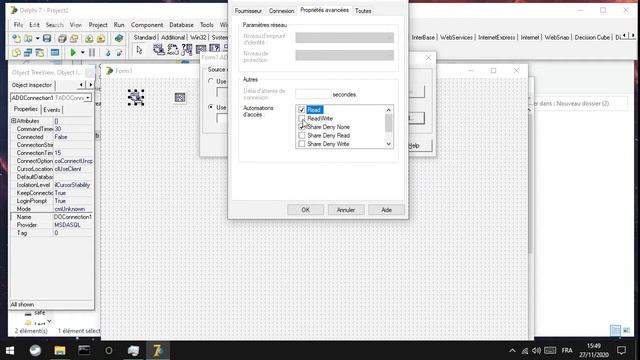Click the Save toolbar icon
Viewport: 640px width, 360px height.
47,39
